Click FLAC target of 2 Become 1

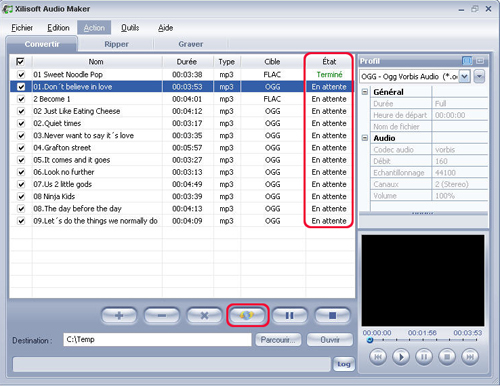point(272,99)
